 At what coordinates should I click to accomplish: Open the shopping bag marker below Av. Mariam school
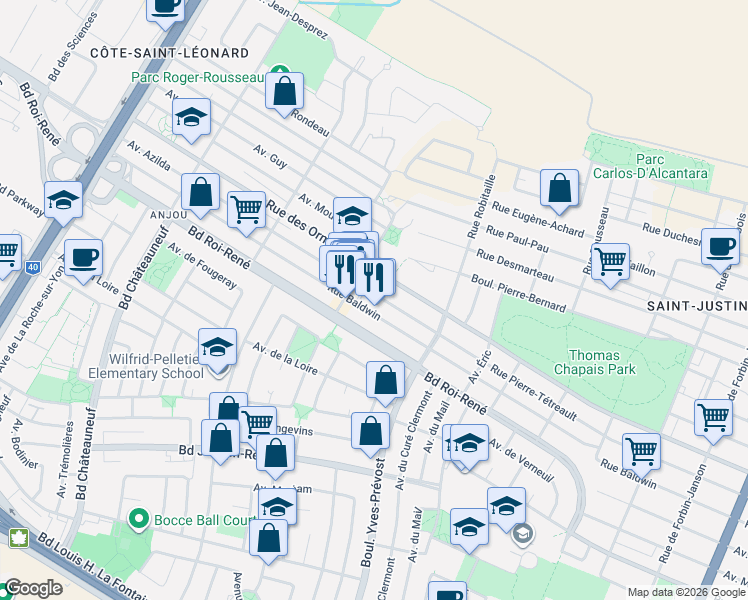[269, 540]
